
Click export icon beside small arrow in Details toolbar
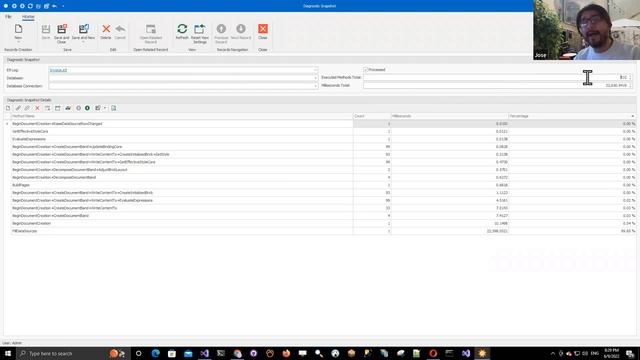98,108
